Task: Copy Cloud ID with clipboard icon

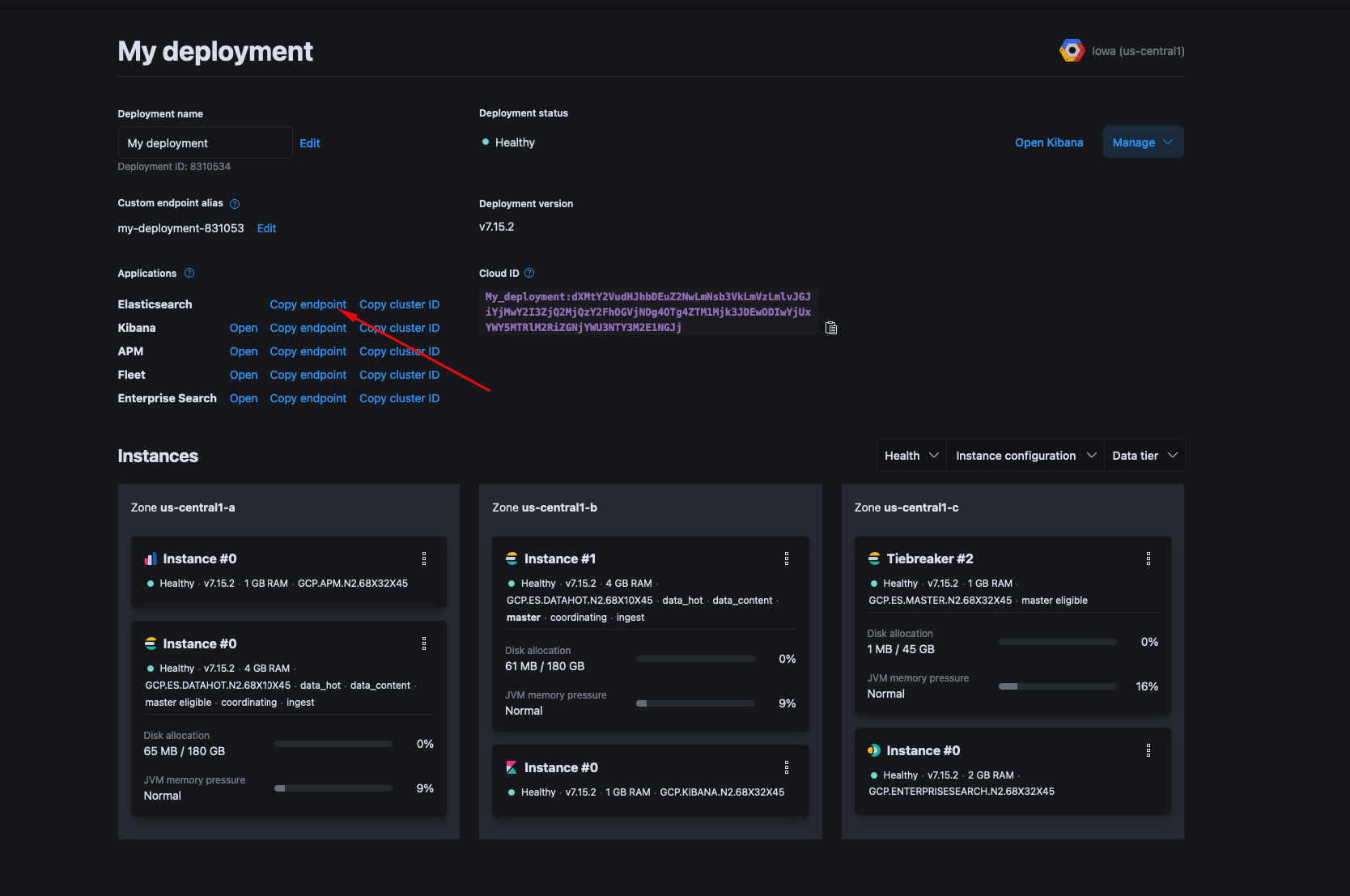Action: [x=831, y=328]
